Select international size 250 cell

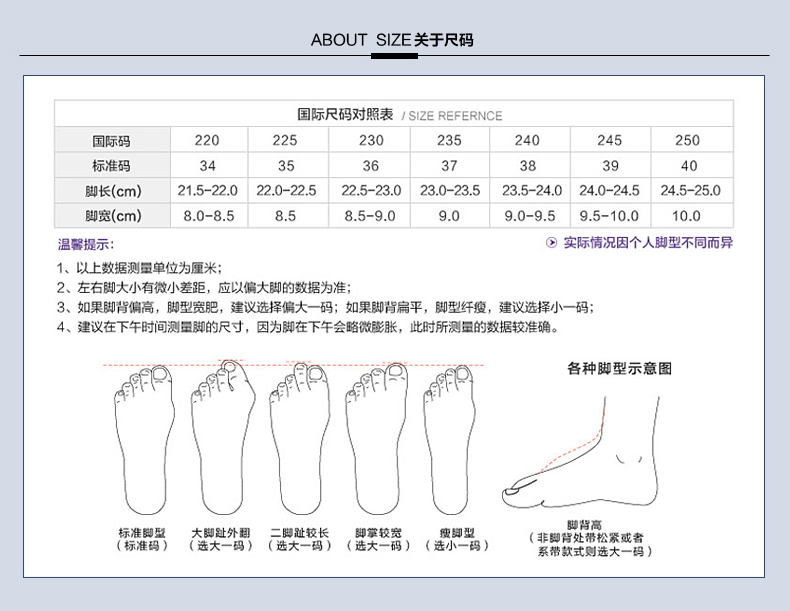pos(688,141)
